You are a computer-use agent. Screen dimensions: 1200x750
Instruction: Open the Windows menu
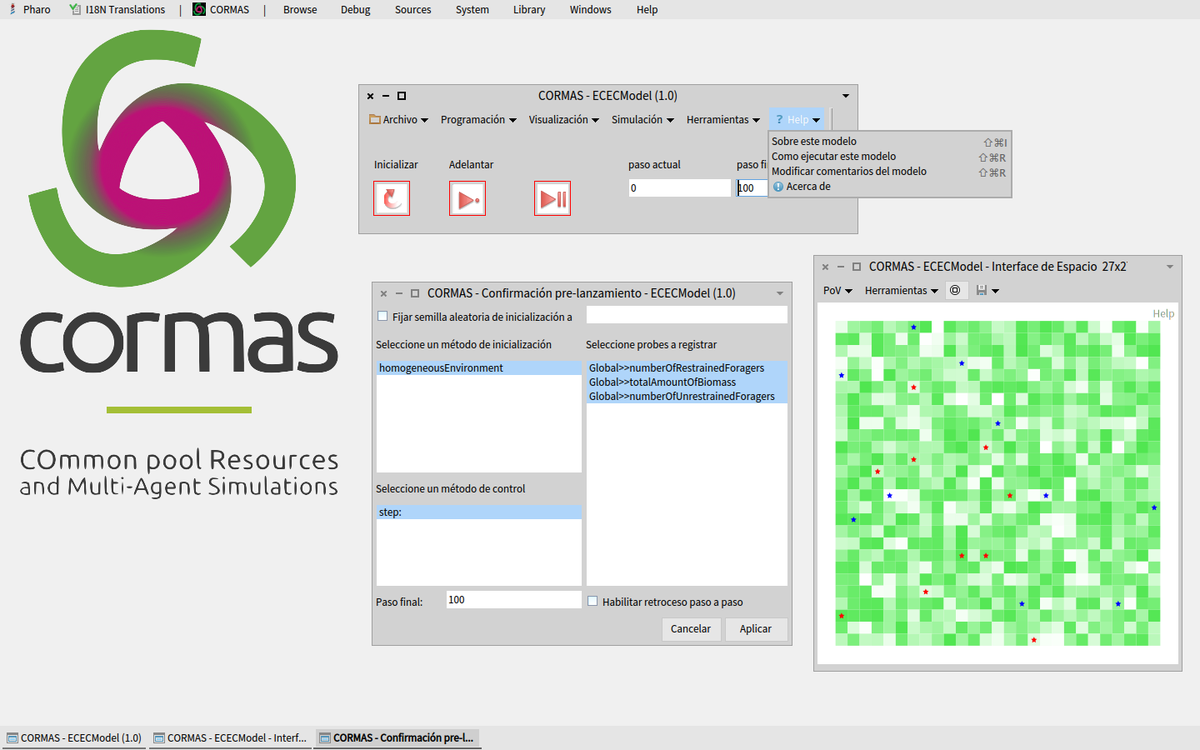(590, 9)
